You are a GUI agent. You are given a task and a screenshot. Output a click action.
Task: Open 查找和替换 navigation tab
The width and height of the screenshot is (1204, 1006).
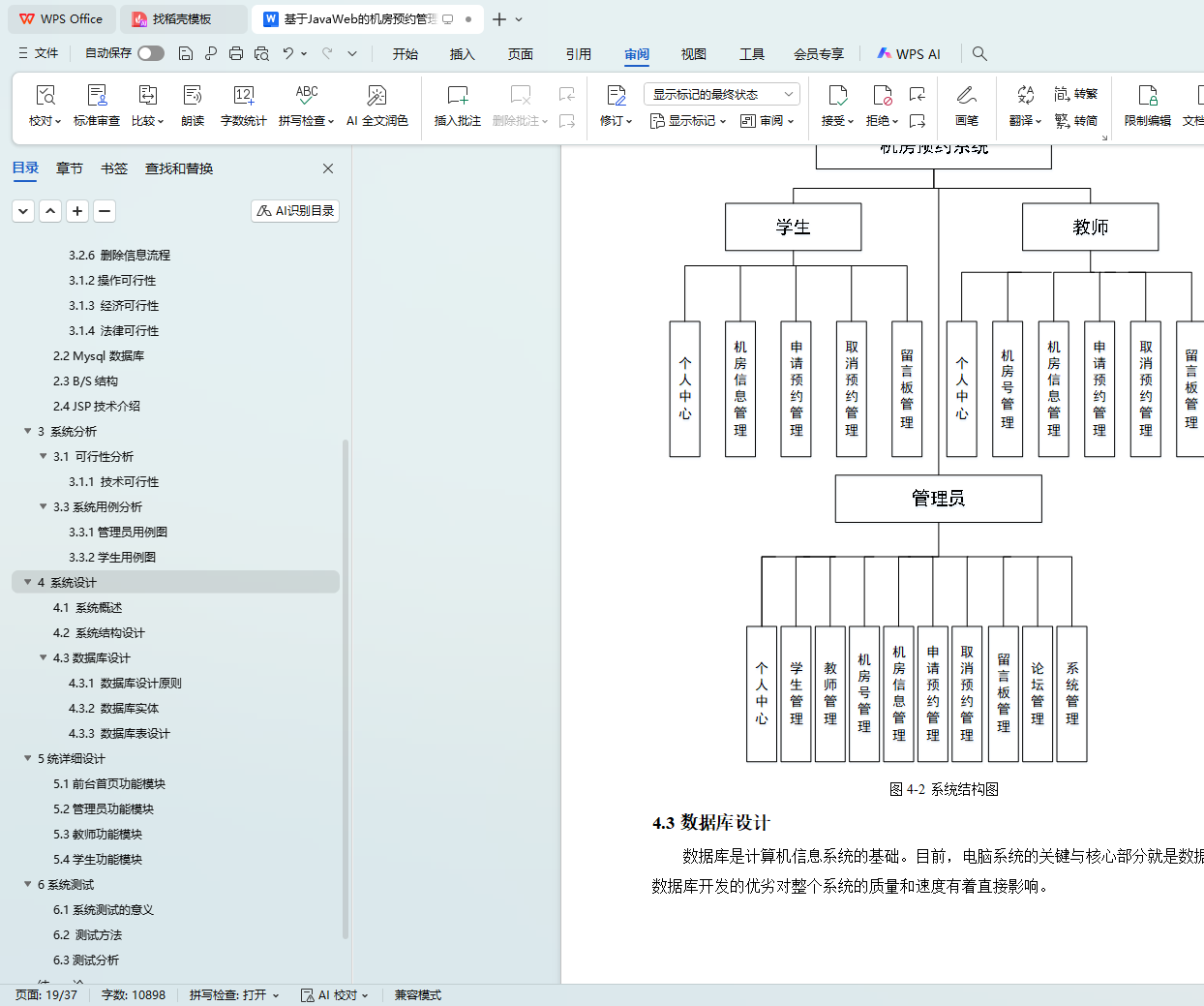pyautogui.click(x=179, y=168)
